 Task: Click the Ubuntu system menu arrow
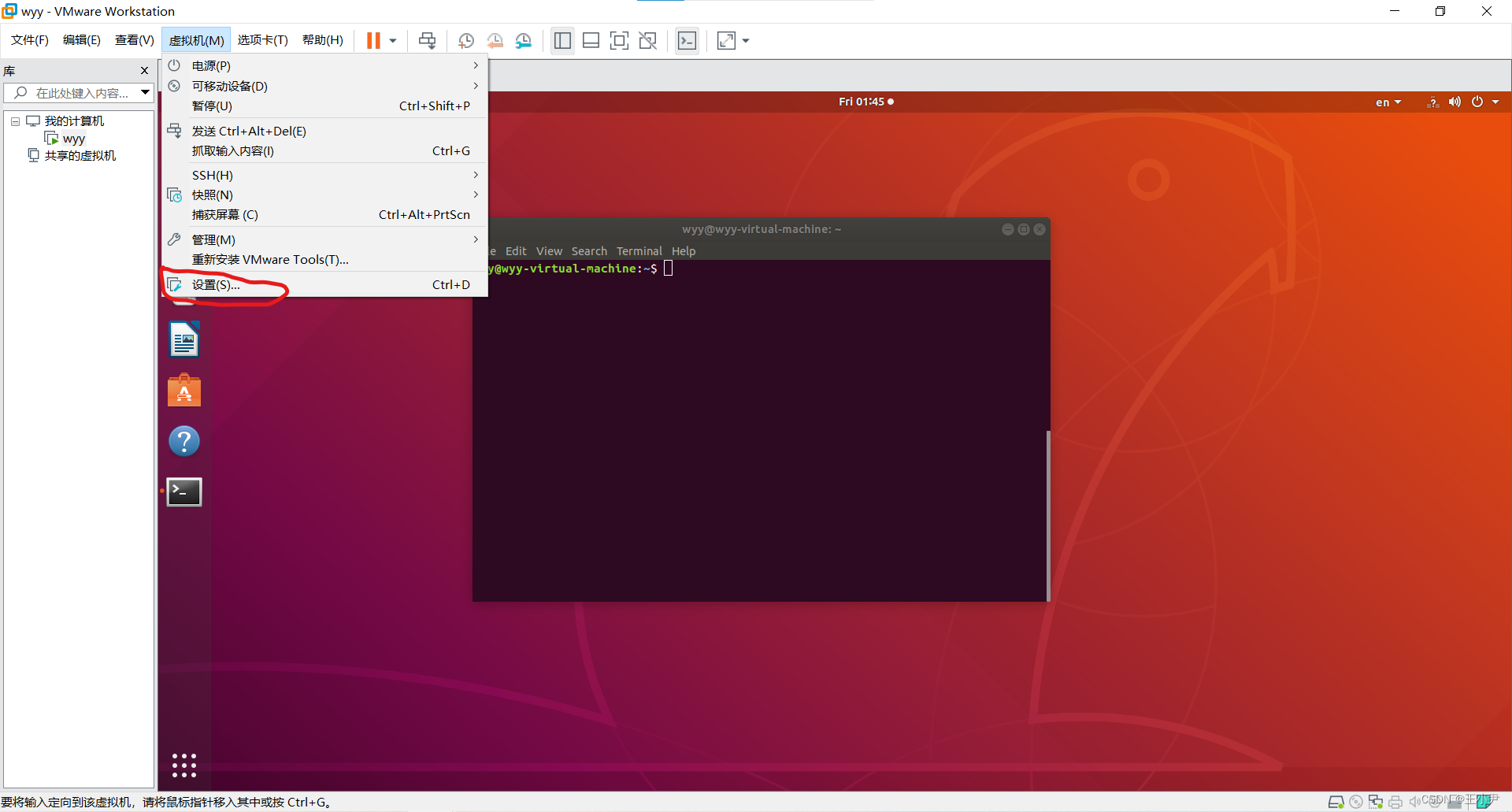click(x=1495, y=102)
